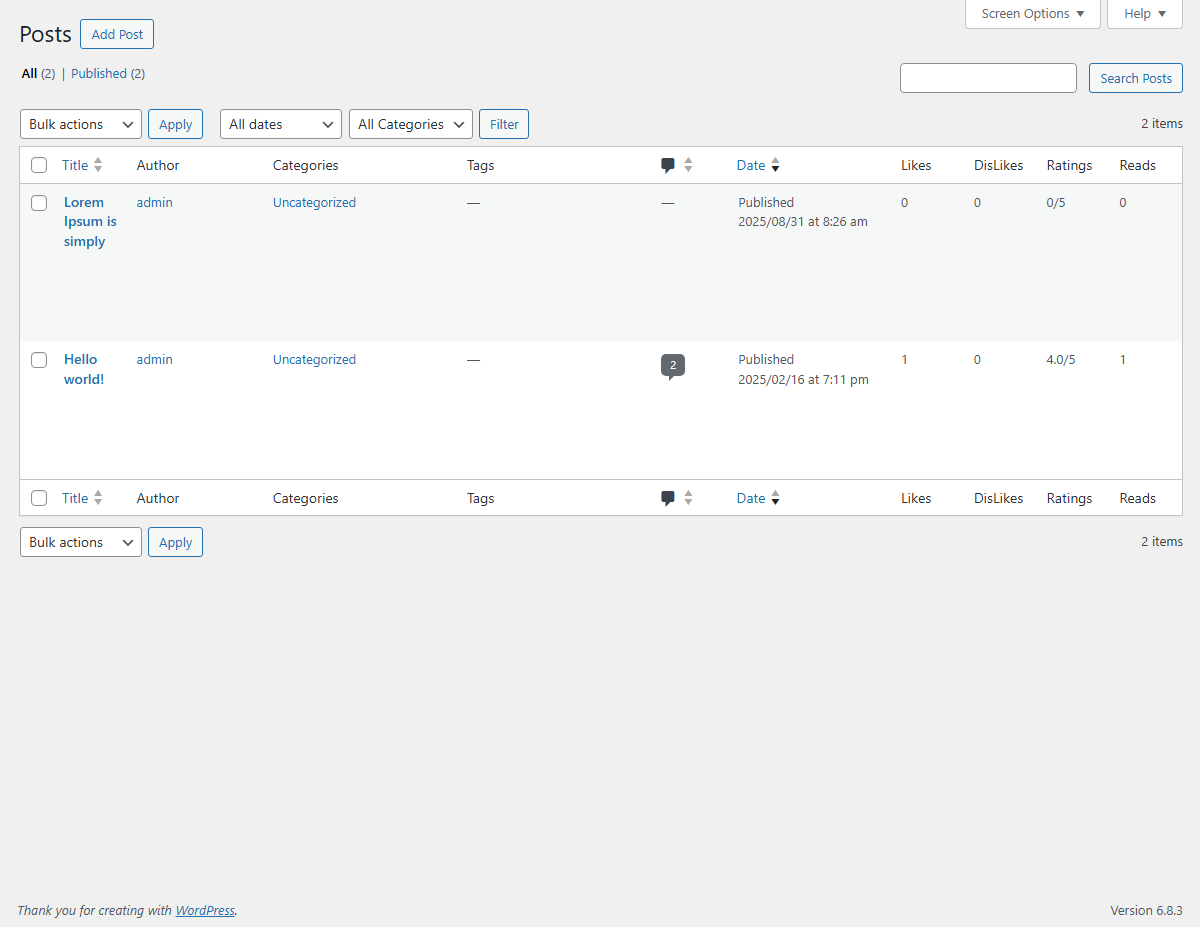Viewport: 1200px width, 927px height.
Task: Open the All dates dropdown
Action: coord(280,123)
